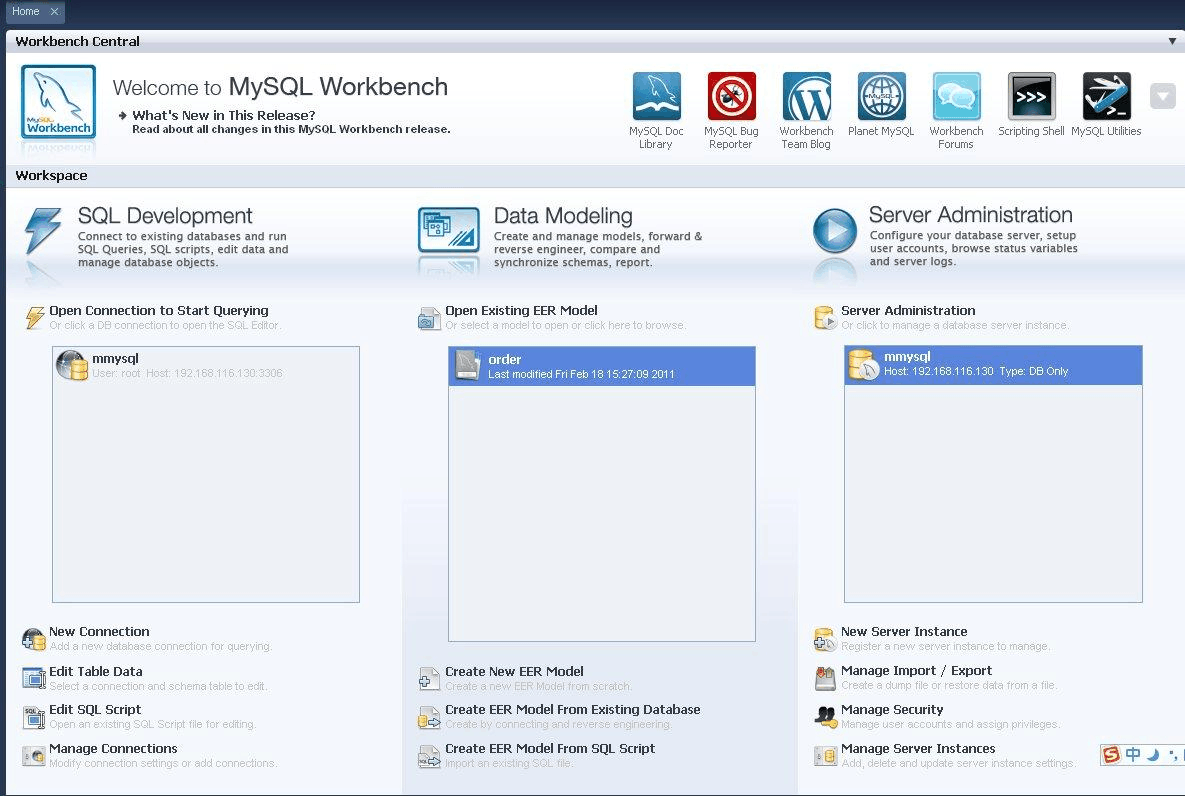The image size is (1185, 796).
Task: Click the large Server Administration heading
Action: click(x=971, y=215)
